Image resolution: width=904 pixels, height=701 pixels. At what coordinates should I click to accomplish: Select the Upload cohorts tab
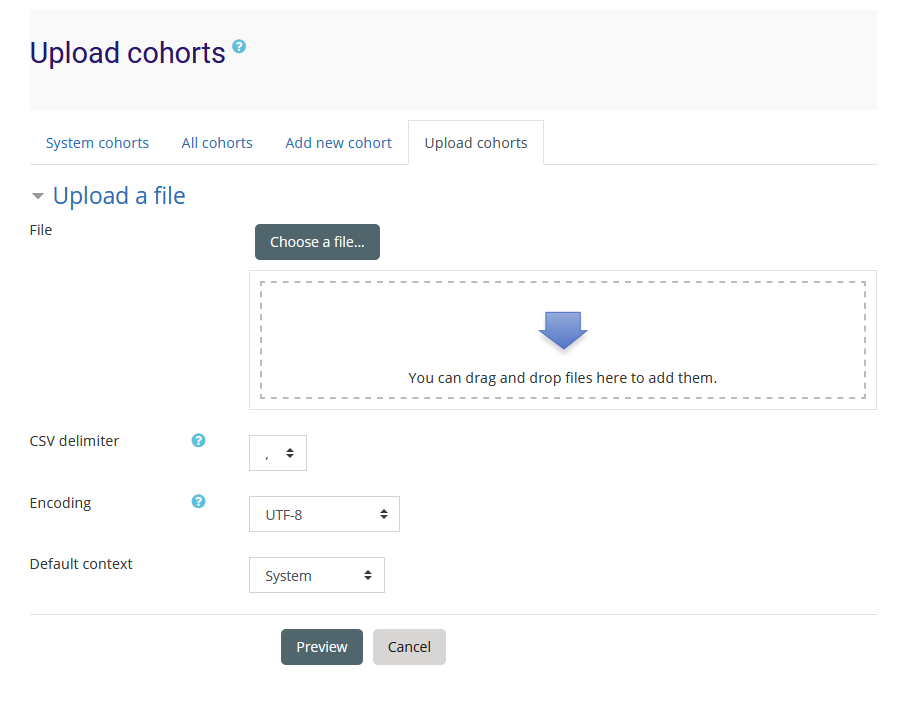tap(475, 142)
